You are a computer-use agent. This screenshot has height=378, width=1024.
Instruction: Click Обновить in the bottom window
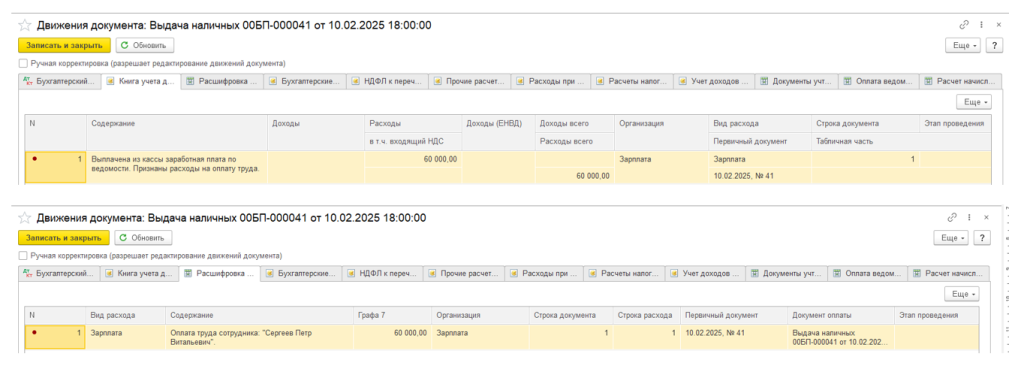pyautogui.click(x=144, y=238)
